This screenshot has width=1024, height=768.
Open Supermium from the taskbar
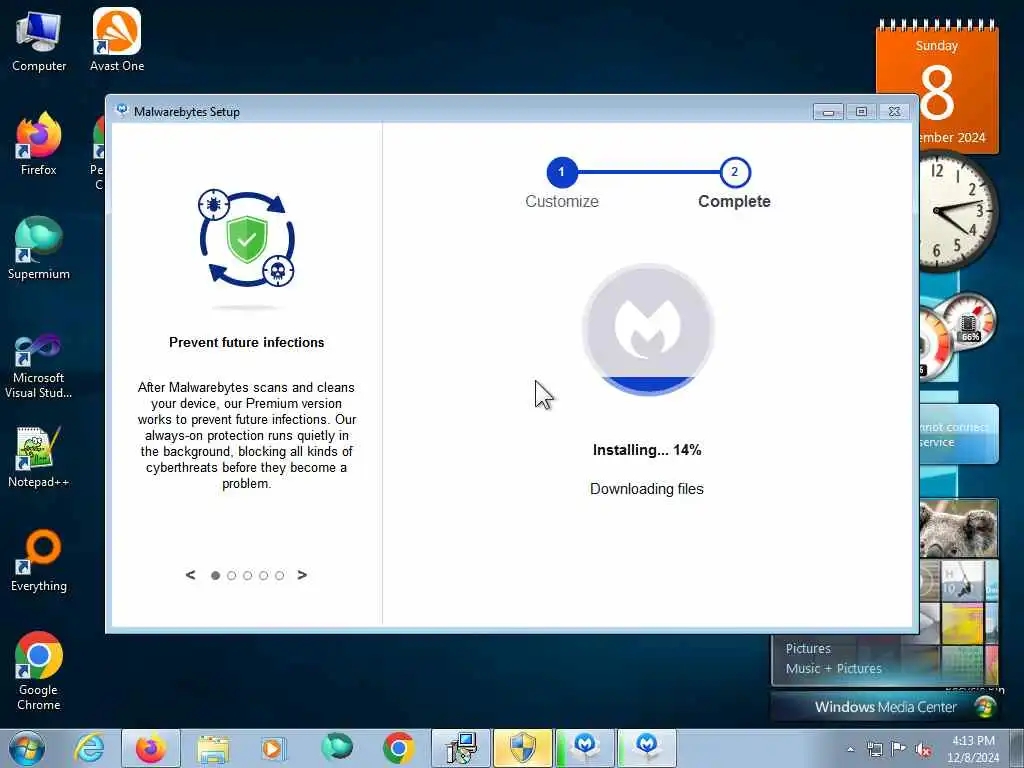336,748
